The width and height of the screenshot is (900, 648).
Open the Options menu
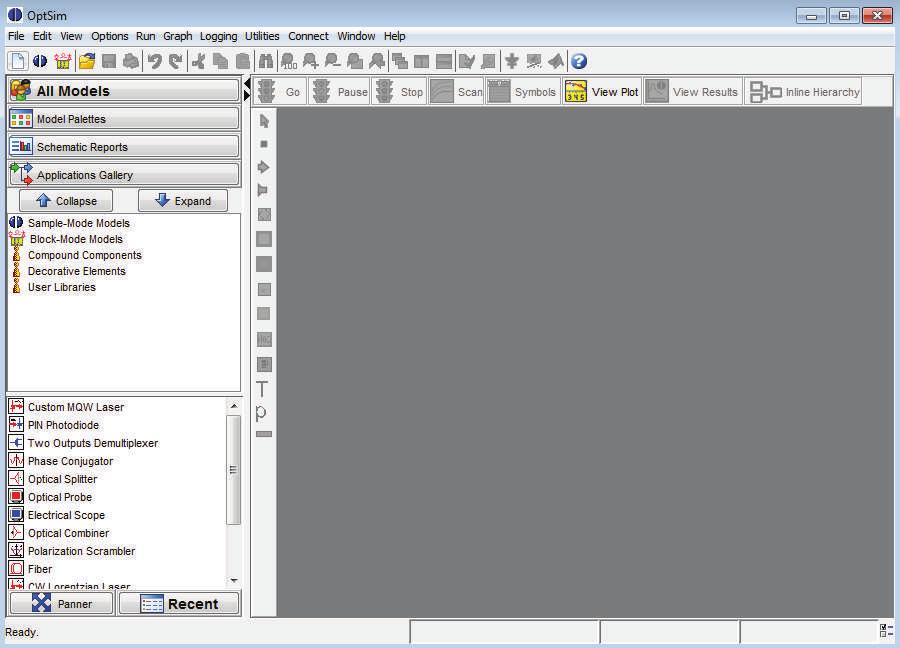tap(110, 36)
